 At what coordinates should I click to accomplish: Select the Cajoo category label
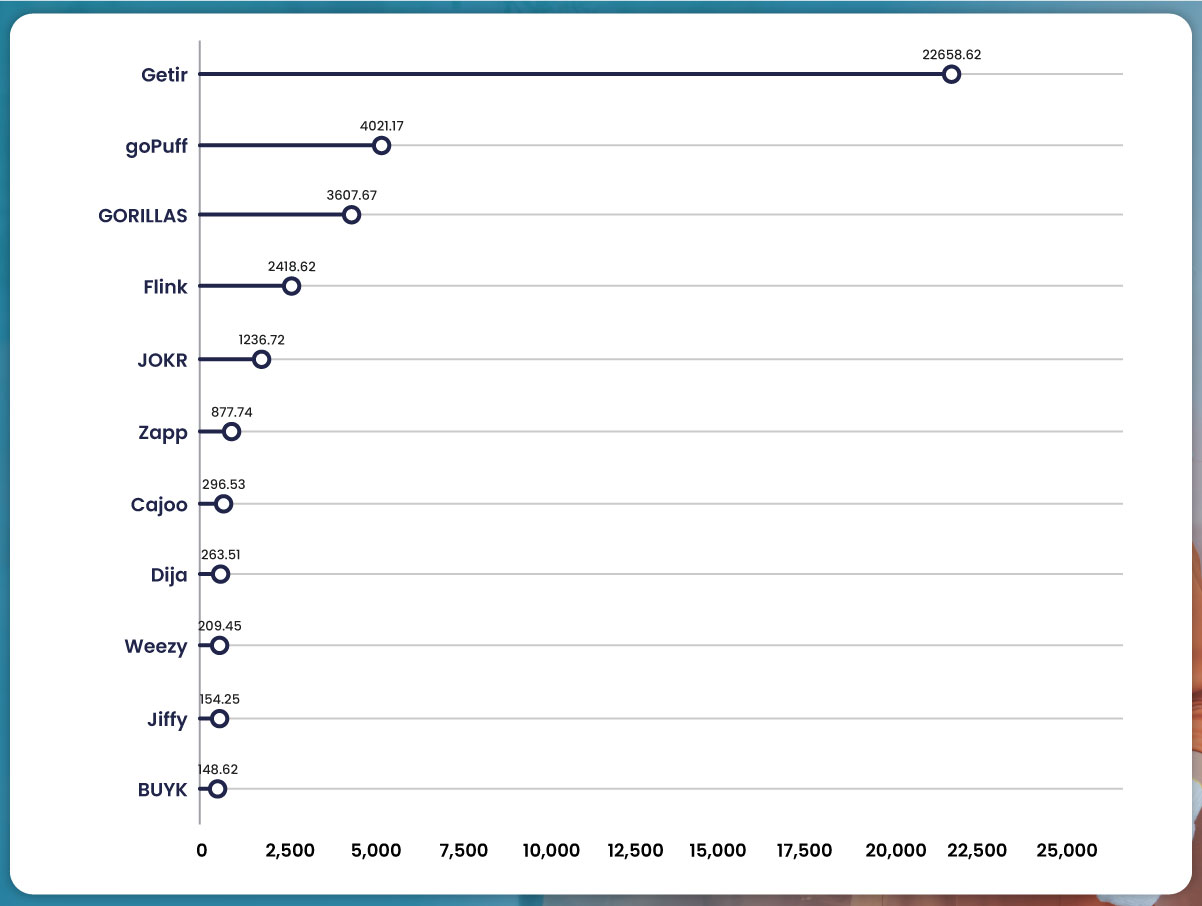click(x=159, y=505)
